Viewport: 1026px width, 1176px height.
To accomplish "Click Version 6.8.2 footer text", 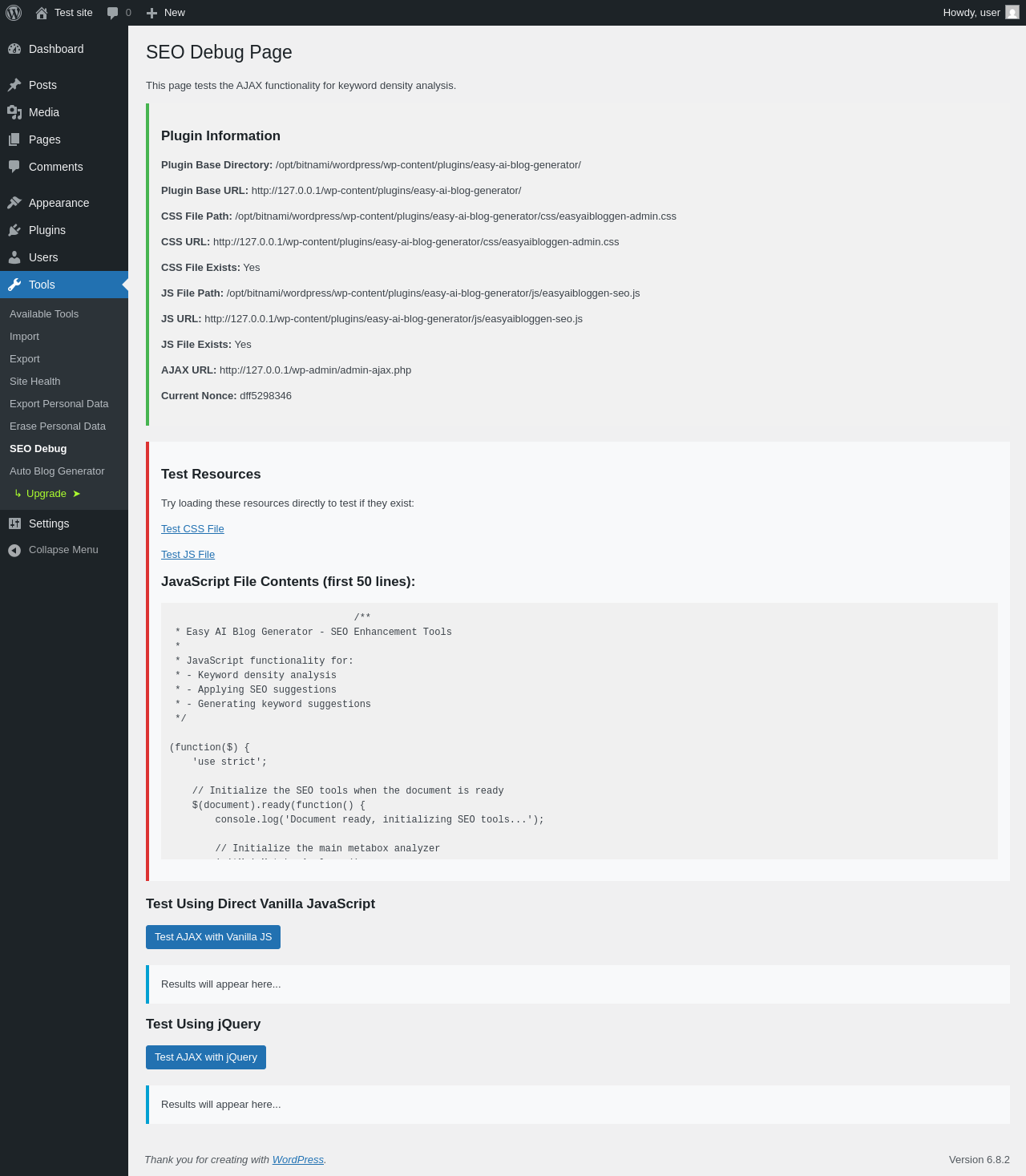I will click(x=980, y=1160).
